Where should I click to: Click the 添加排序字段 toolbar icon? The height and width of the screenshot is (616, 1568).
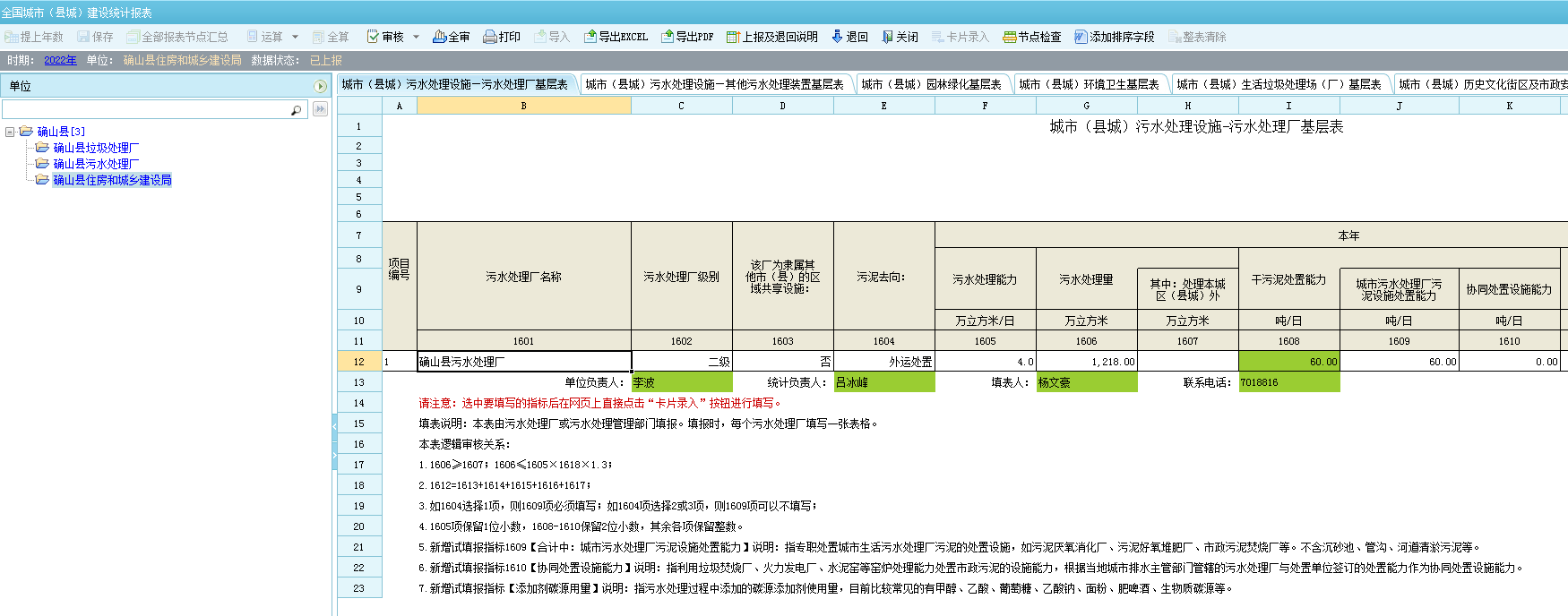coord(1081,37)
